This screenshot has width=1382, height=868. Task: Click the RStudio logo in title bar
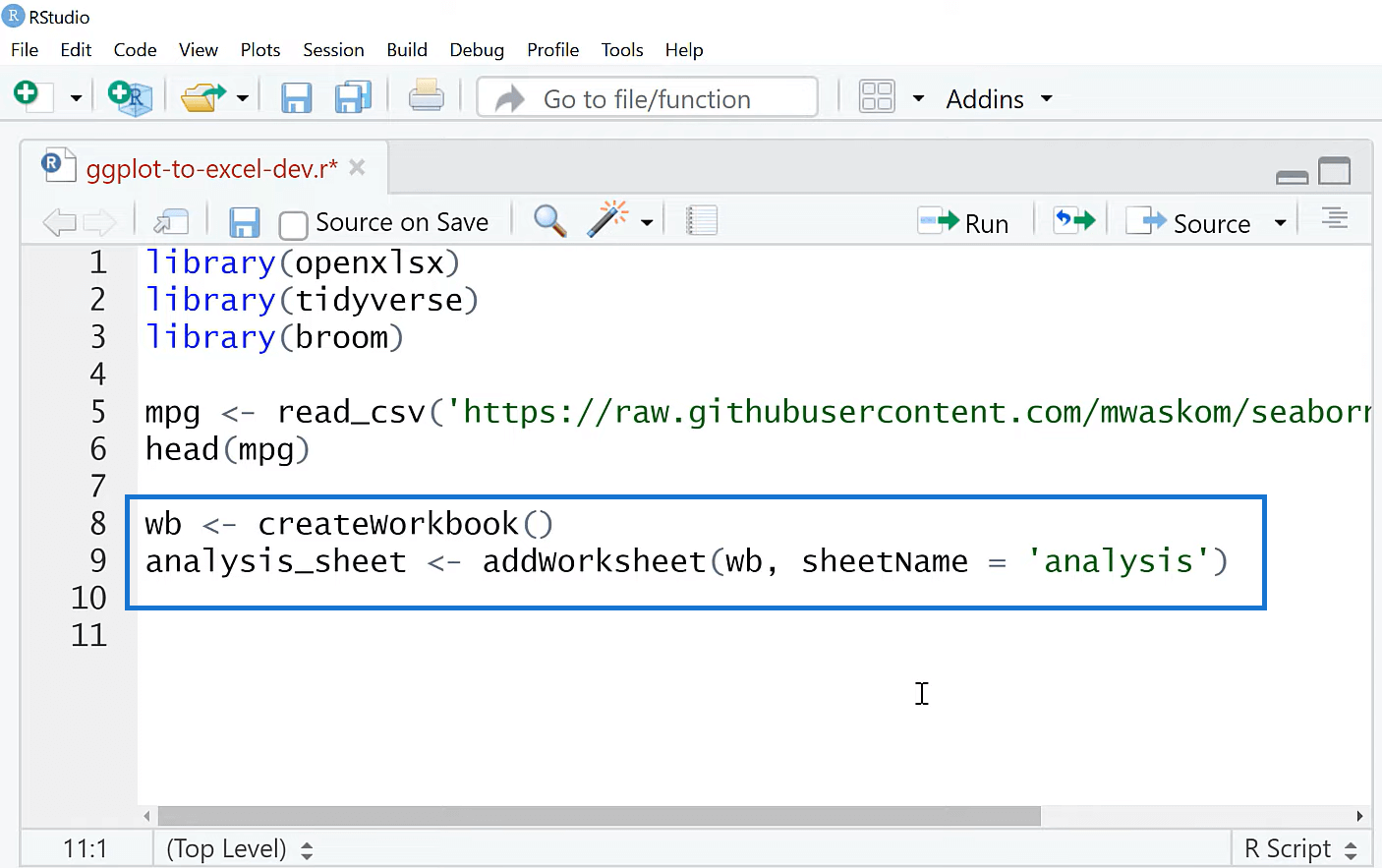click(14, 17)
